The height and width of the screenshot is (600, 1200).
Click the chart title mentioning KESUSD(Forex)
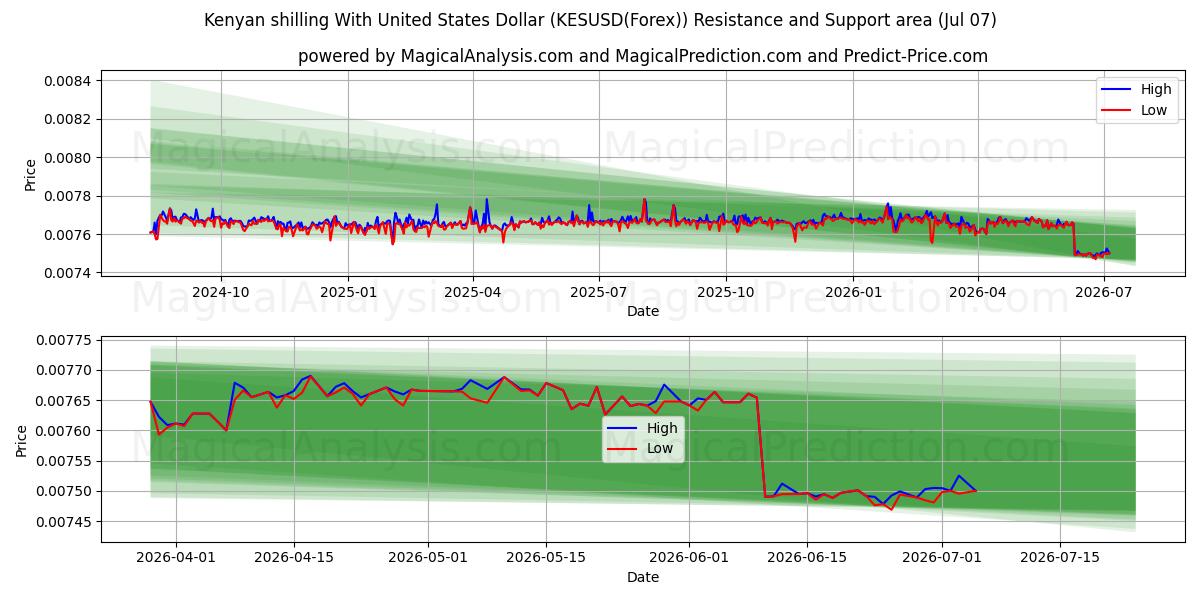600,20
